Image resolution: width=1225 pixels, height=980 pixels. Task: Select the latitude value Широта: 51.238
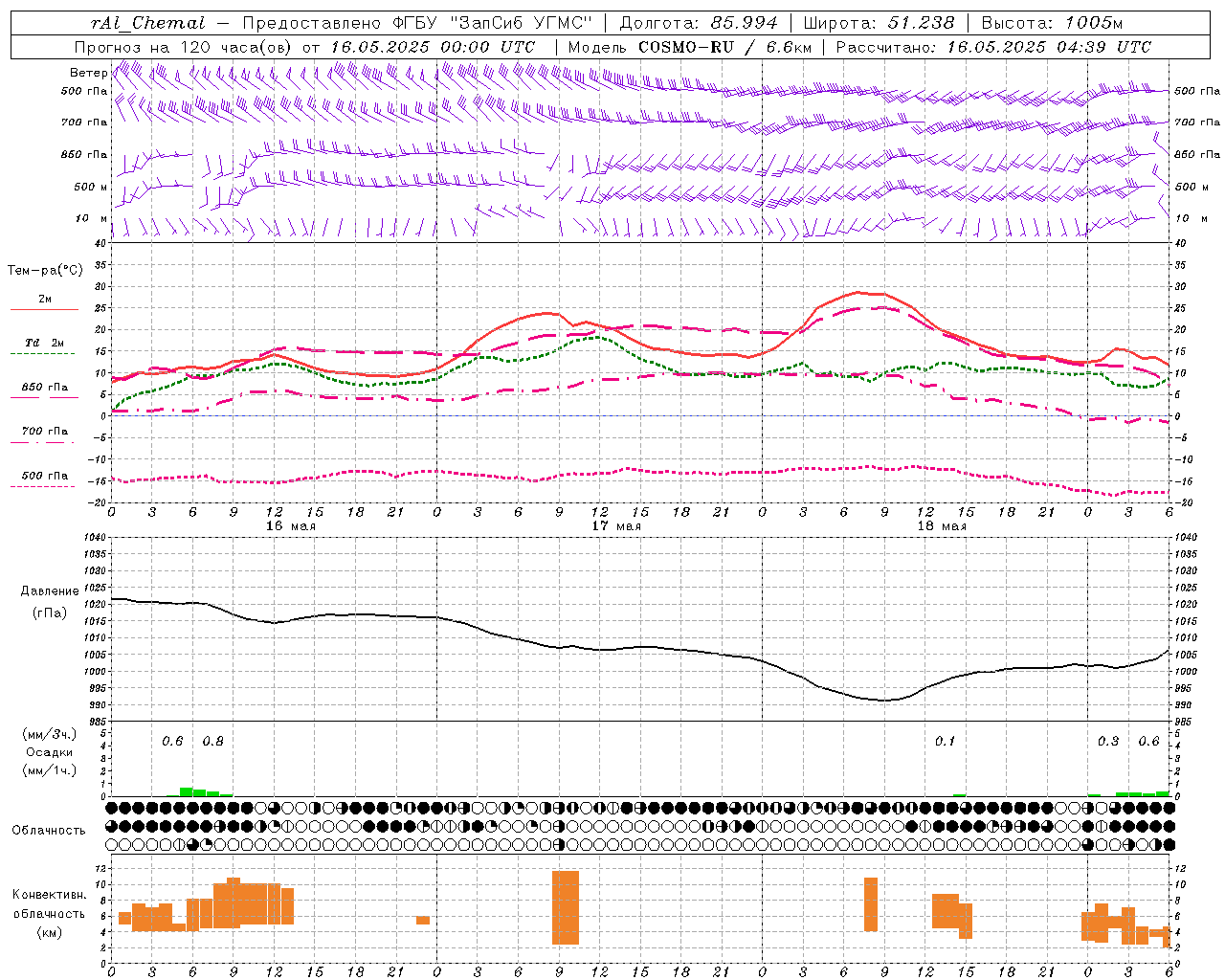click(x=879, y=23)
